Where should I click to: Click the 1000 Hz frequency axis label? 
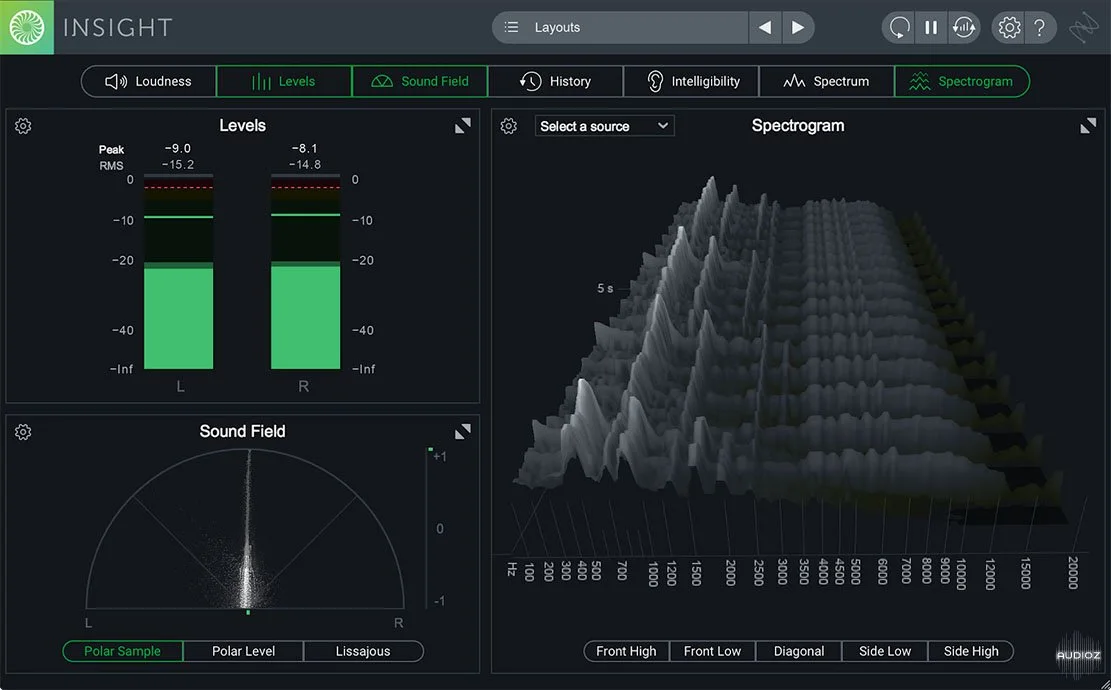(653, 574)
